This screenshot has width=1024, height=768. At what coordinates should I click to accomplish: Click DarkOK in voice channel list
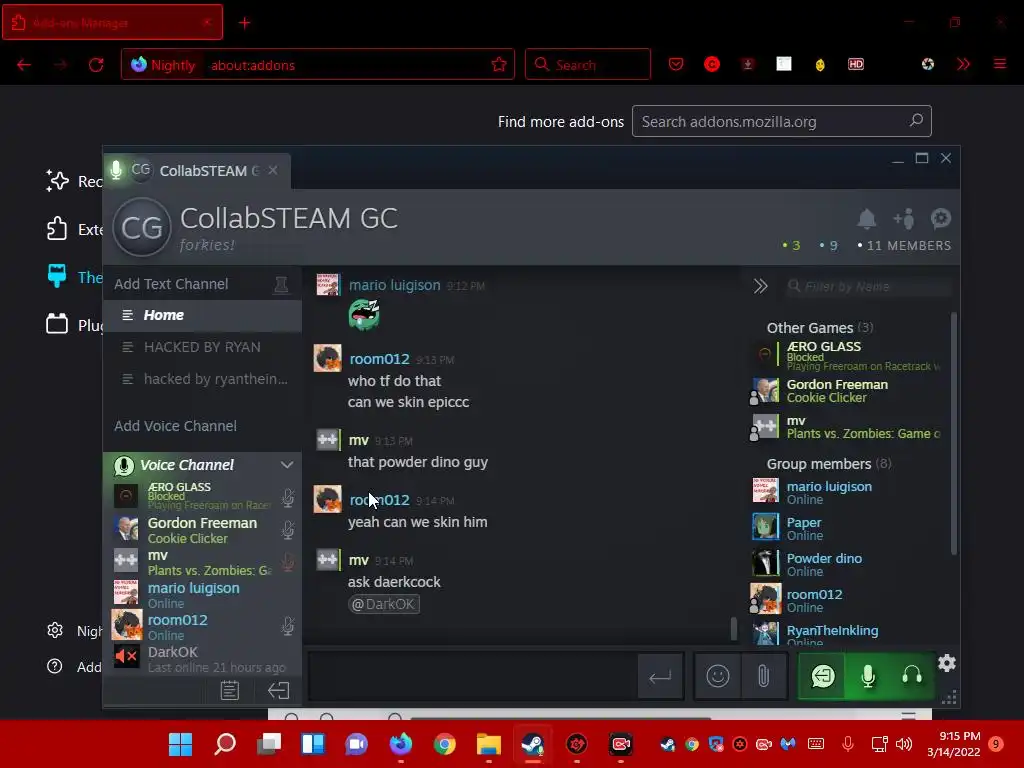tap(202, 658)
